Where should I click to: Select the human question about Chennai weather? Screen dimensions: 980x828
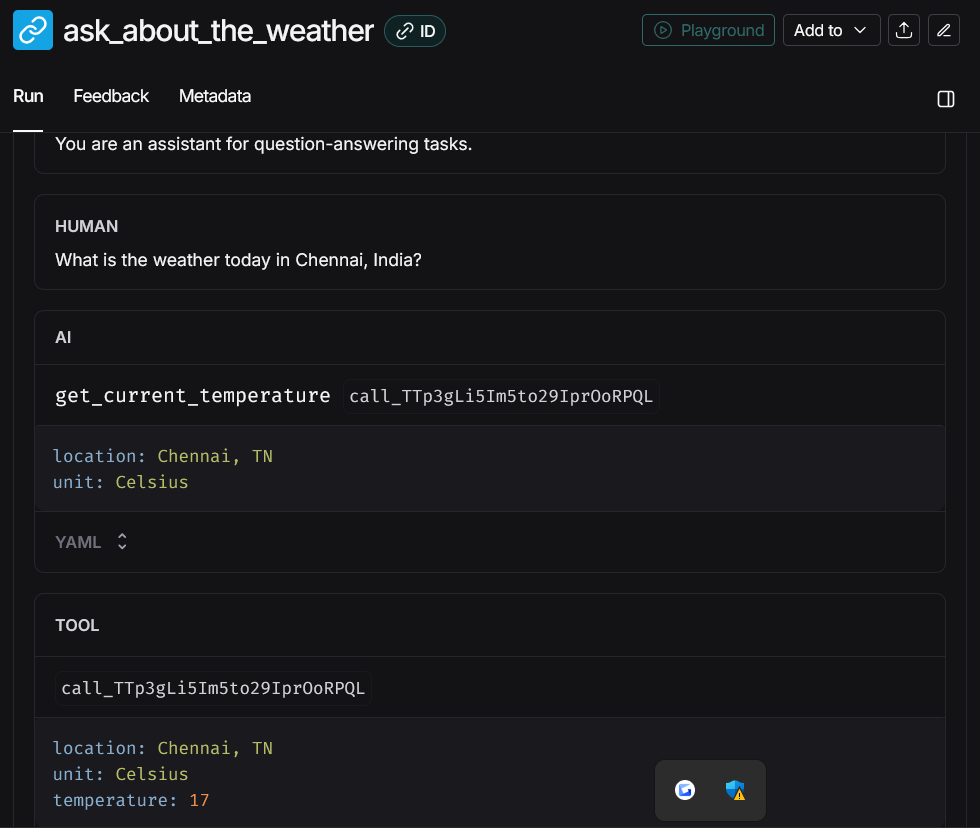coord(238,260)
